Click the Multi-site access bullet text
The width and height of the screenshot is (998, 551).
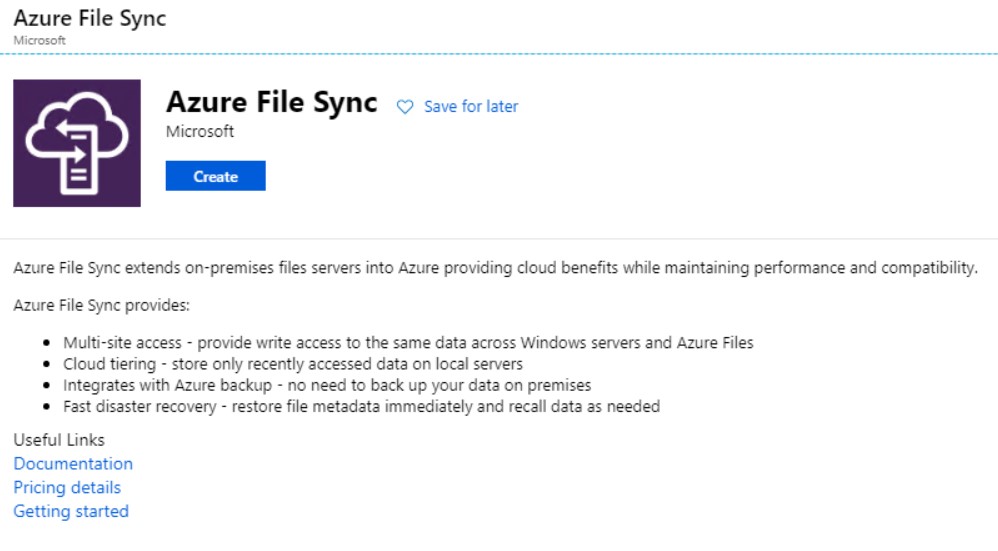[408, 343]
